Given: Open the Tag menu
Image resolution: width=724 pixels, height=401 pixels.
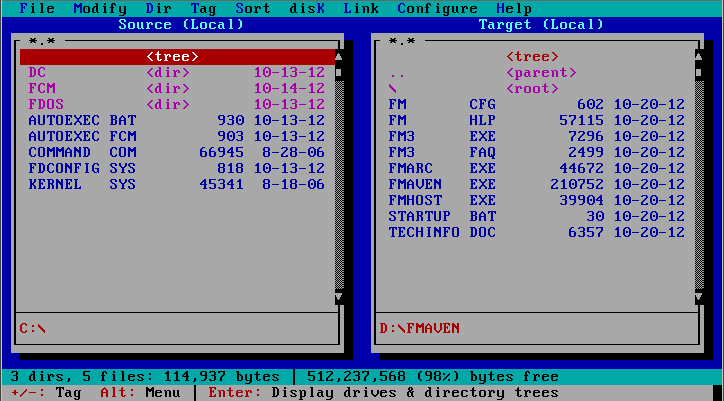Looking at the screenshot, I should point(203,8).
